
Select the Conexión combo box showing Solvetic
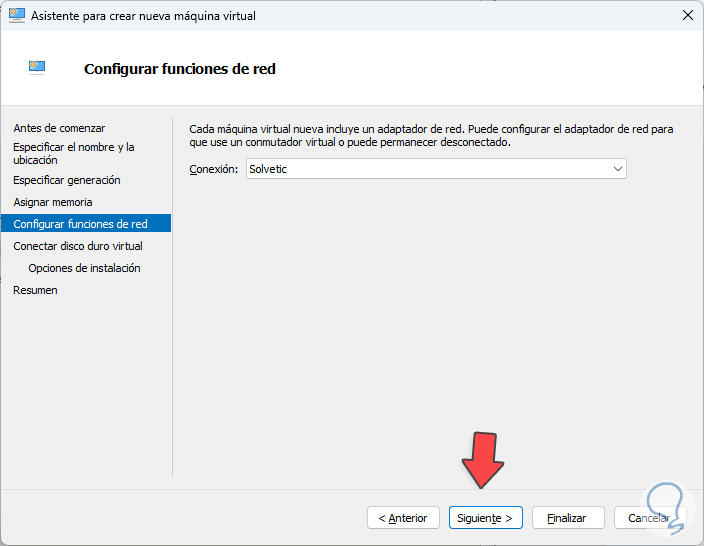click(x=430, y=169)
